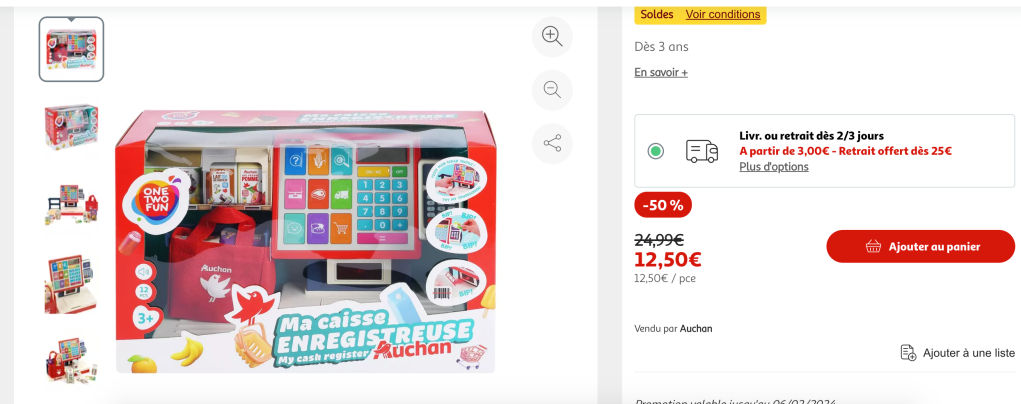This screenshot has width=1021, height=404.
Task: Show the second thumbnail angled box view
Action: tap(71, 126)
